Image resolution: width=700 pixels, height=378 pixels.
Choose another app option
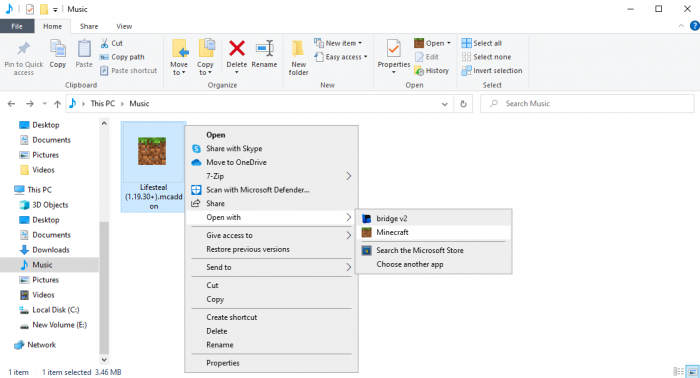point(433,264)
